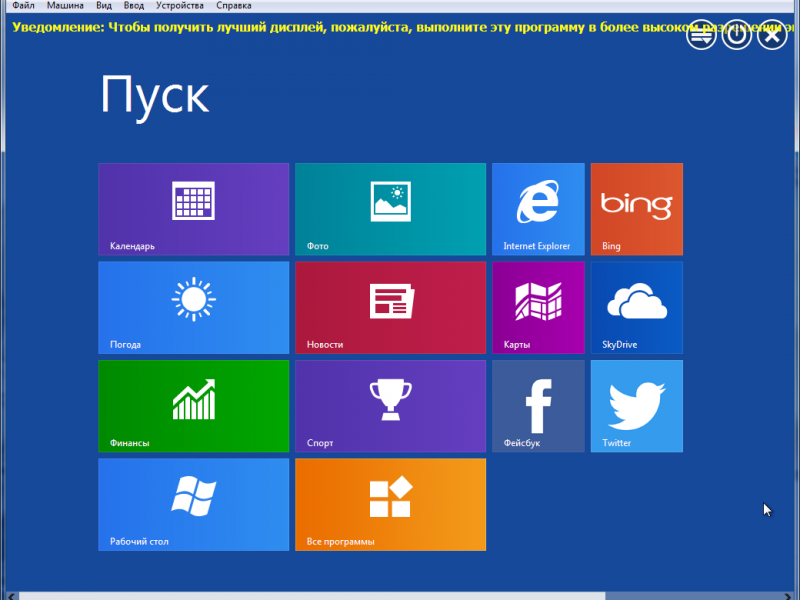
Task: Open the Машина menu
Action: click(65, 6)
